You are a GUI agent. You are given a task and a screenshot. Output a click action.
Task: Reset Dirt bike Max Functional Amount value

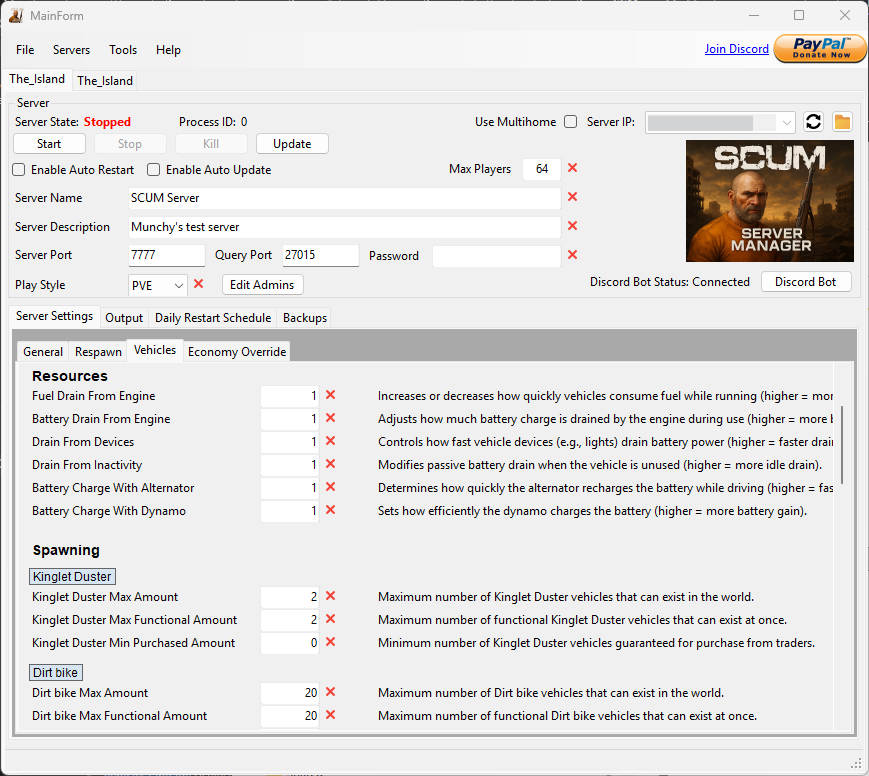point(330,715)
